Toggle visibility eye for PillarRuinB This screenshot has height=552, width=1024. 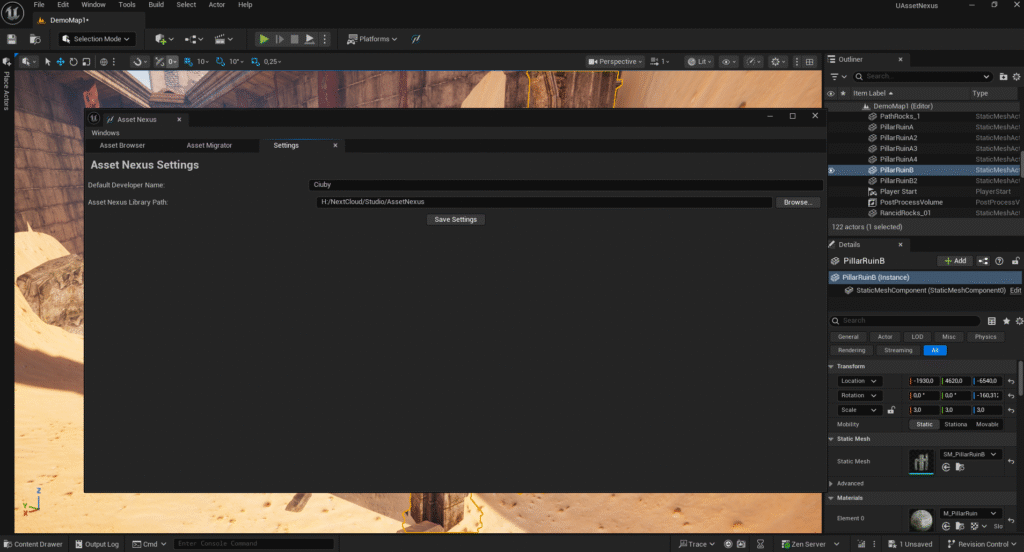click(x=831, y=170)
